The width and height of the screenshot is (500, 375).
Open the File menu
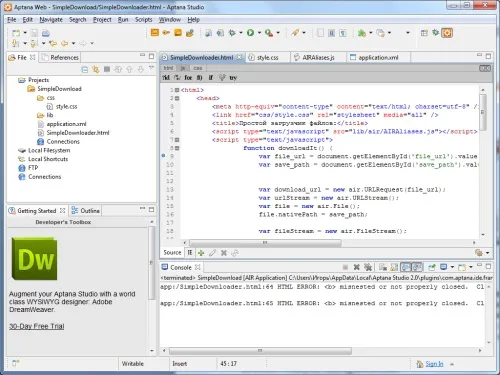click(x=12, y=20)
